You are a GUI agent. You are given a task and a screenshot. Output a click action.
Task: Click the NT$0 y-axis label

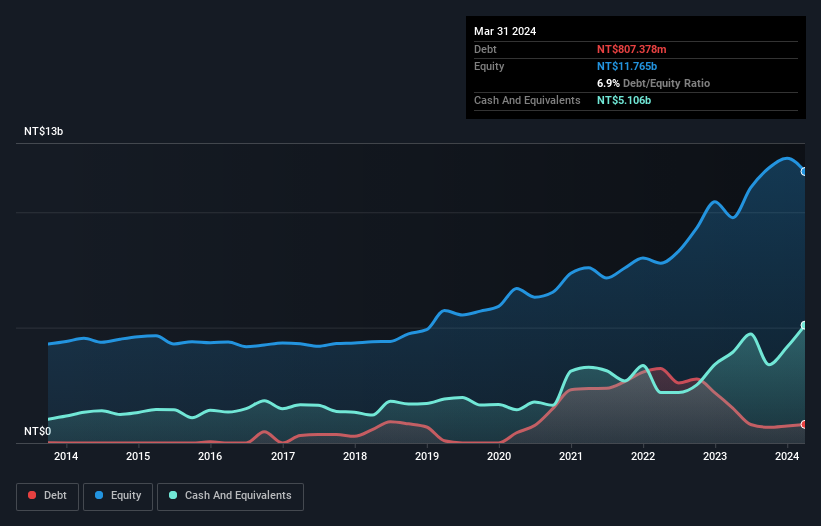[x=38, y=431]
